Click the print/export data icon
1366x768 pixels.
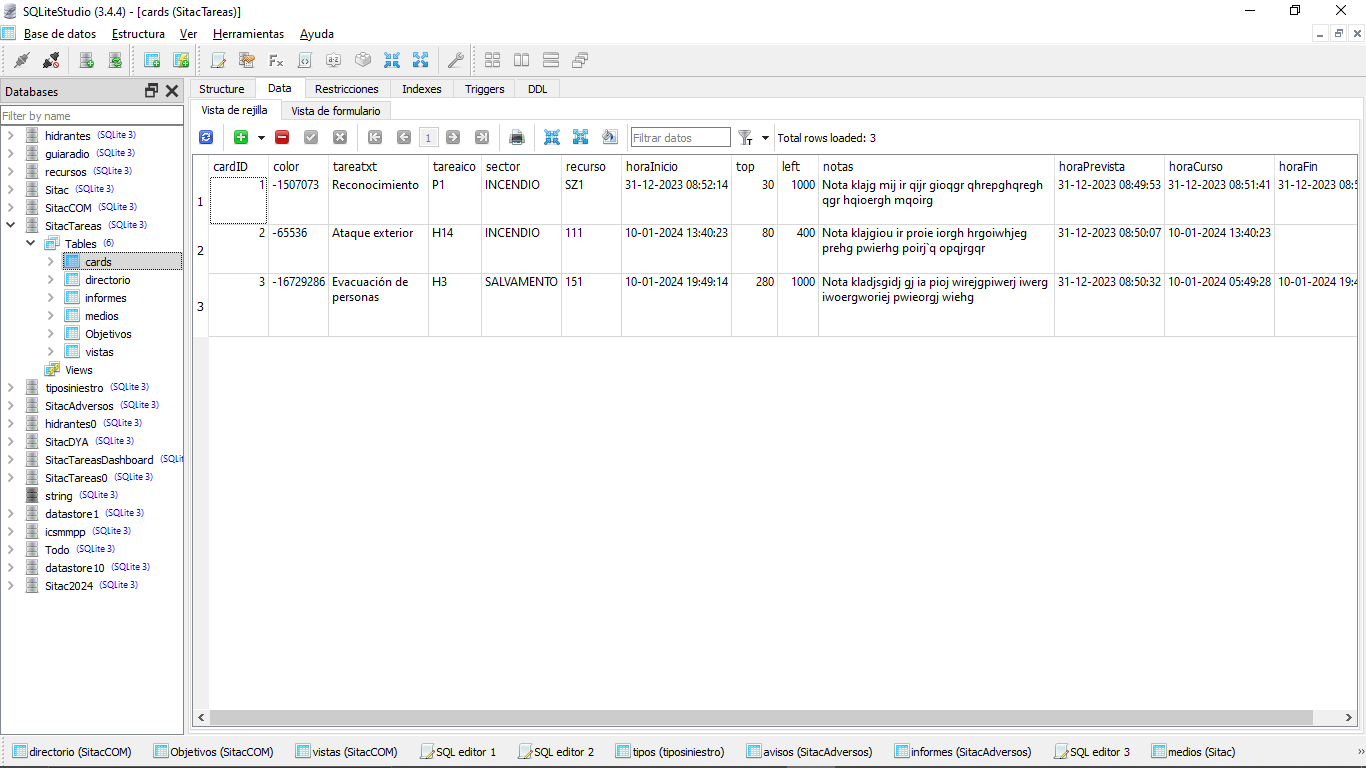pyautogui.click(x=517, y=137)
